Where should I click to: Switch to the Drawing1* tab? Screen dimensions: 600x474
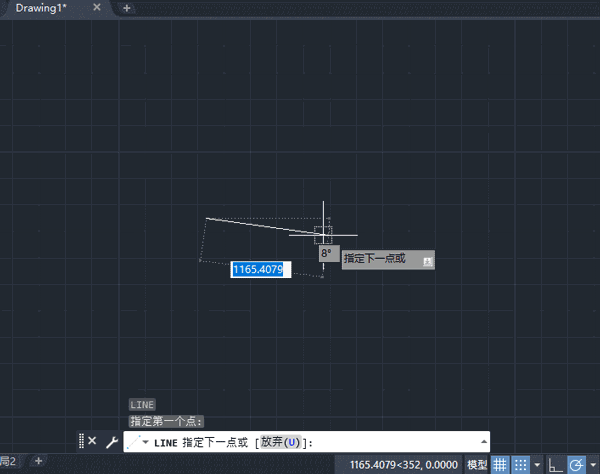[39, 8]
